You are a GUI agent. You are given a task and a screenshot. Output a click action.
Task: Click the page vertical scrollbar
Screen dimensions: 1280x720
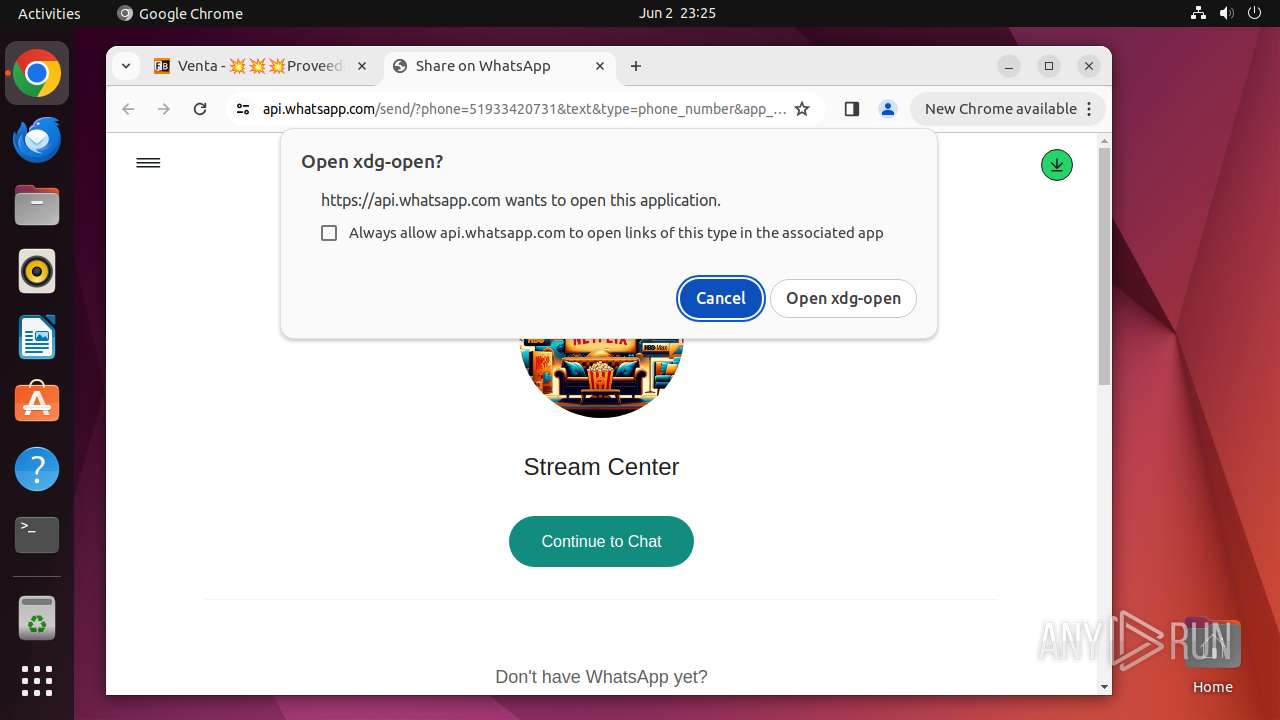(x=1104, y=266)
